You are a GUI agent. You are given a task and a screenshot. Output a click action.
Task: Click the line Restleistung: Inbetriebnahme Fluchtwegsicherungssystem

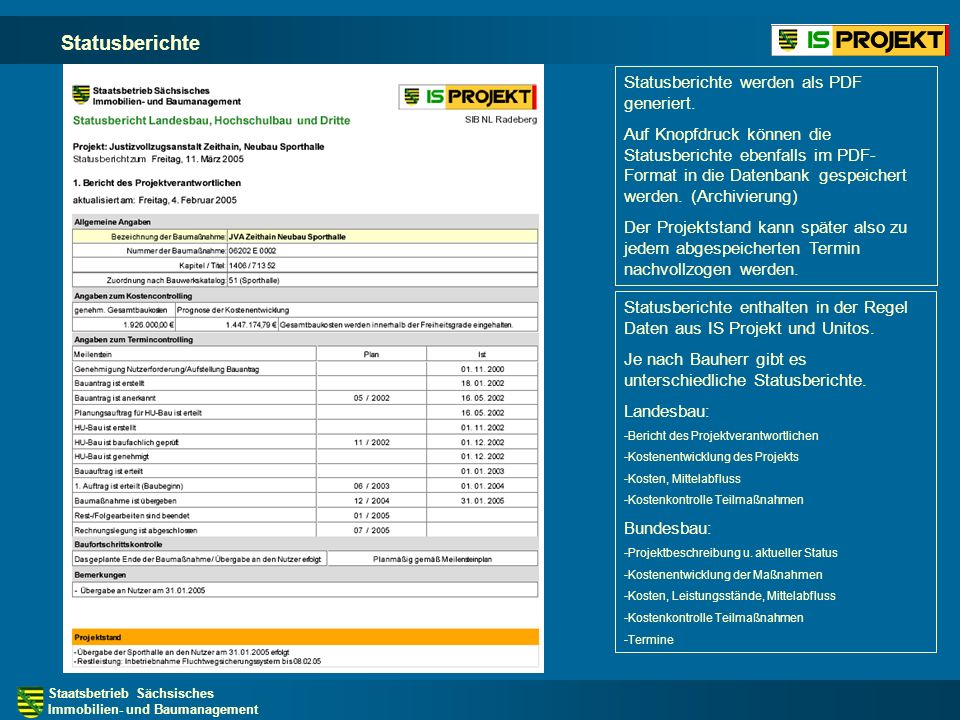(x=197, y=662)
